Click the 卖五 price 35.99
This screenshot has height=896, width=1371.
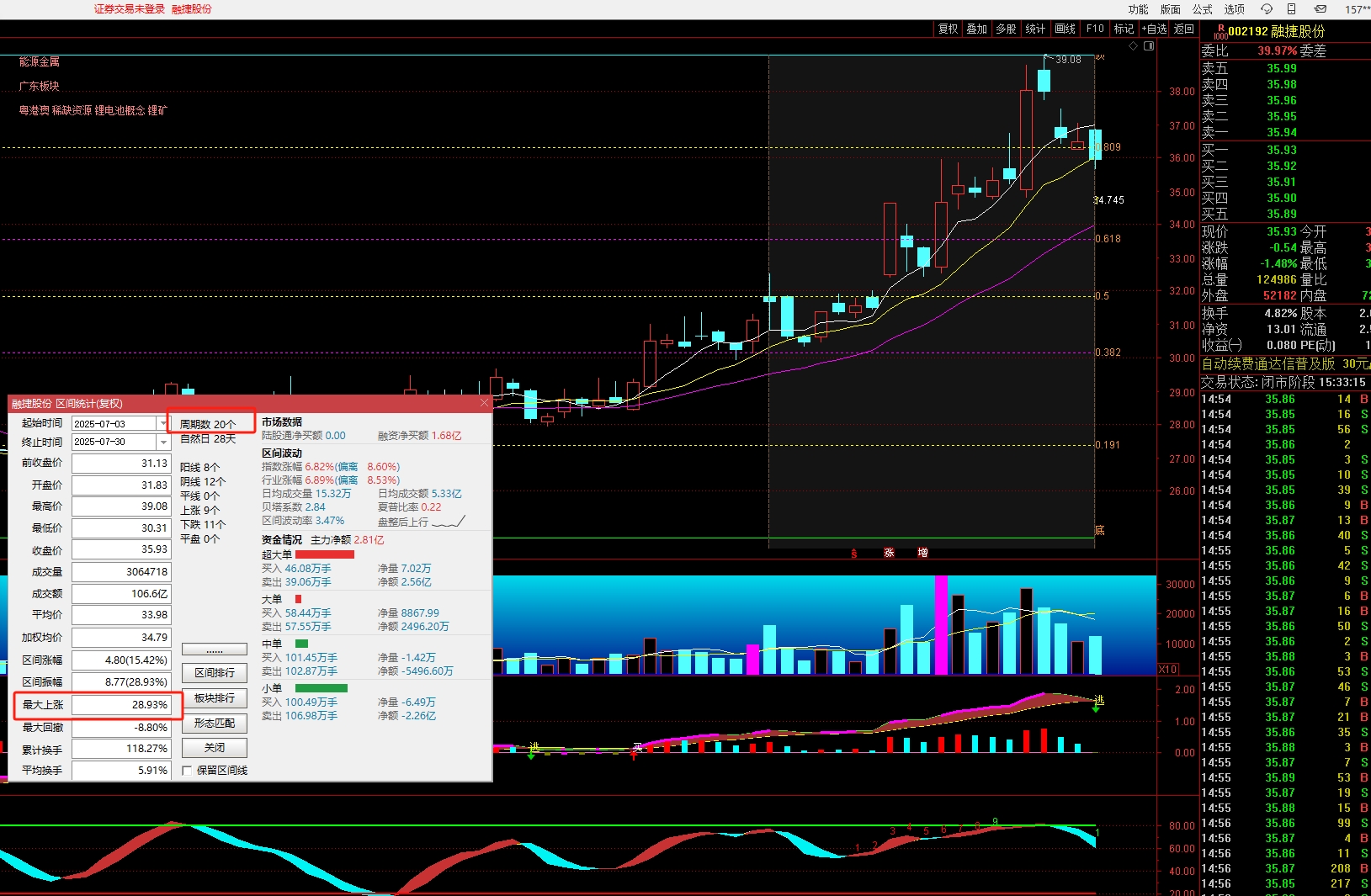click(1282, 68)
